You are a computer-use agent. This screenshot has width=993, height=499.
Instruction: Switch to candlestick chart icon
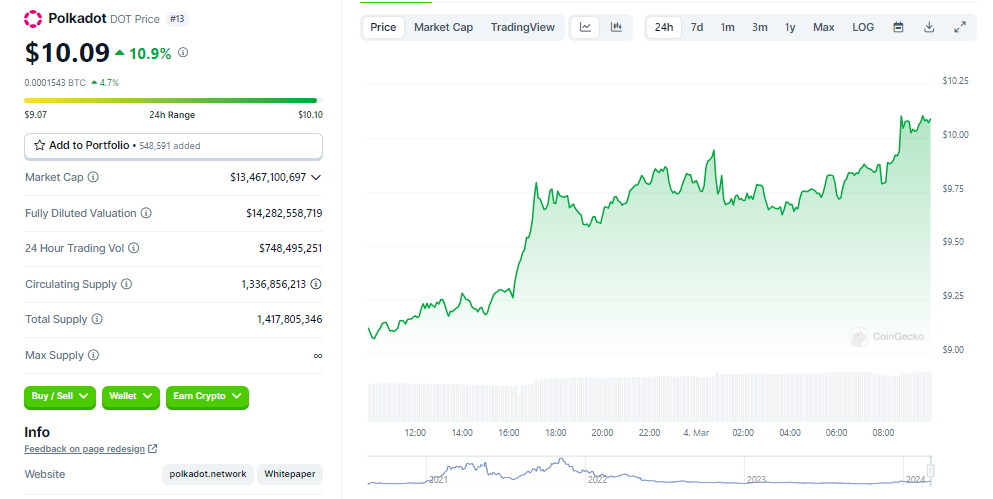[616, 27]
